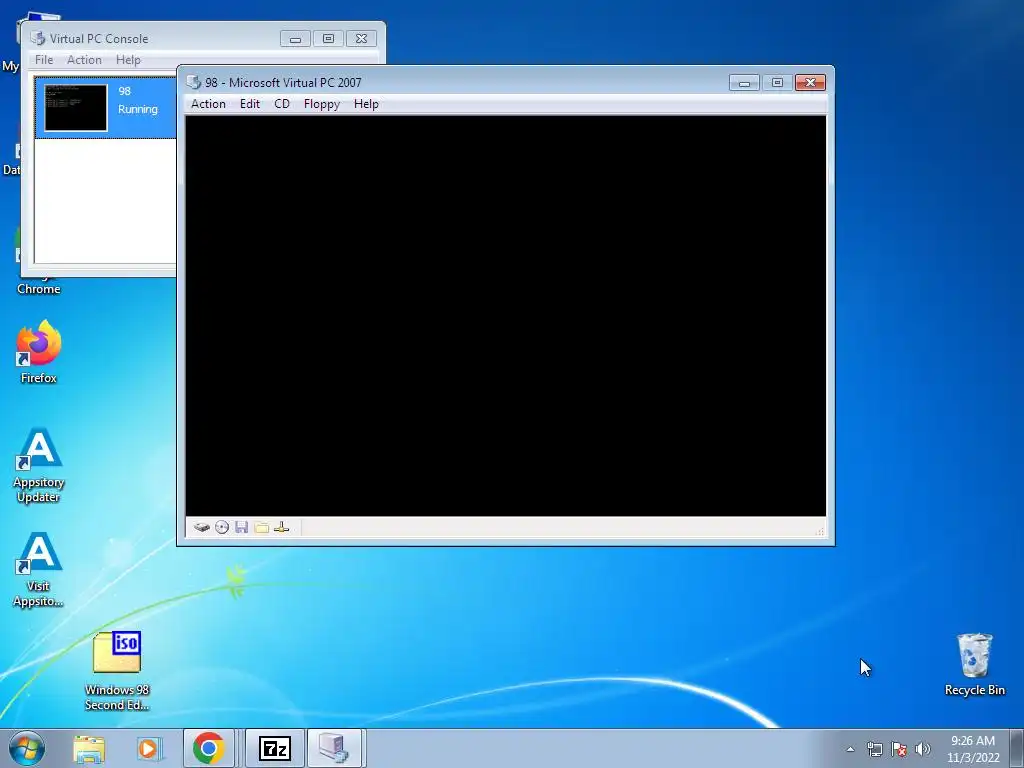Maximize the Virtual PC Console window
Viewport: 1024px width, 768px height.
coord(328,39)
